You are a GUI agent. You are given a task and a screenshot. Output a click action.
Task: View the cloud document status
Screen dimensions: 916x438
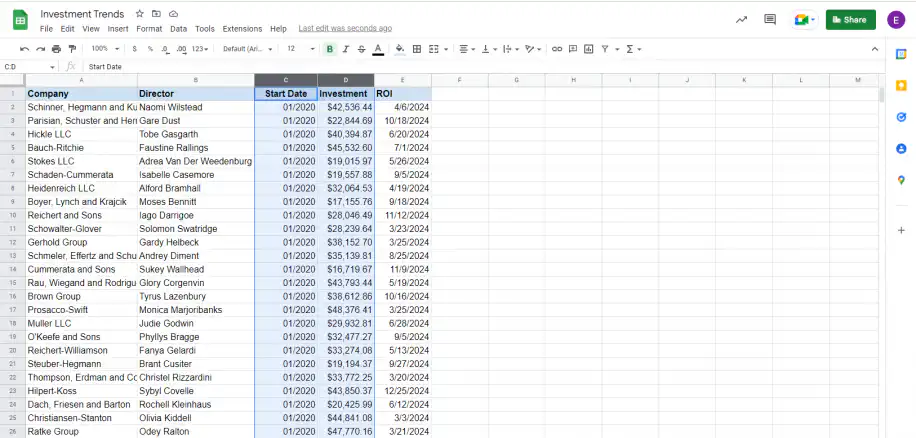coord(173,14)
